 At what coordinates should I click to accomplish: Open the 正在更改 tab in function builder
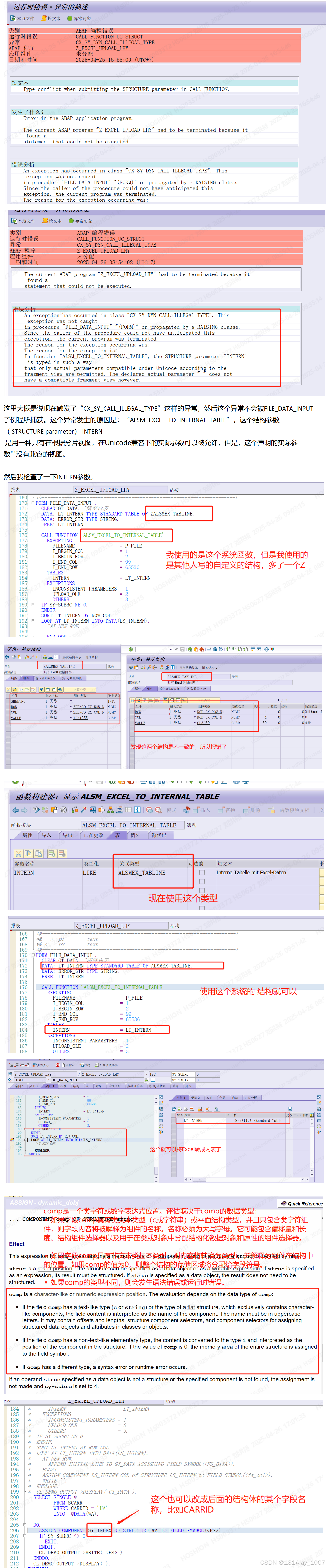94,835
